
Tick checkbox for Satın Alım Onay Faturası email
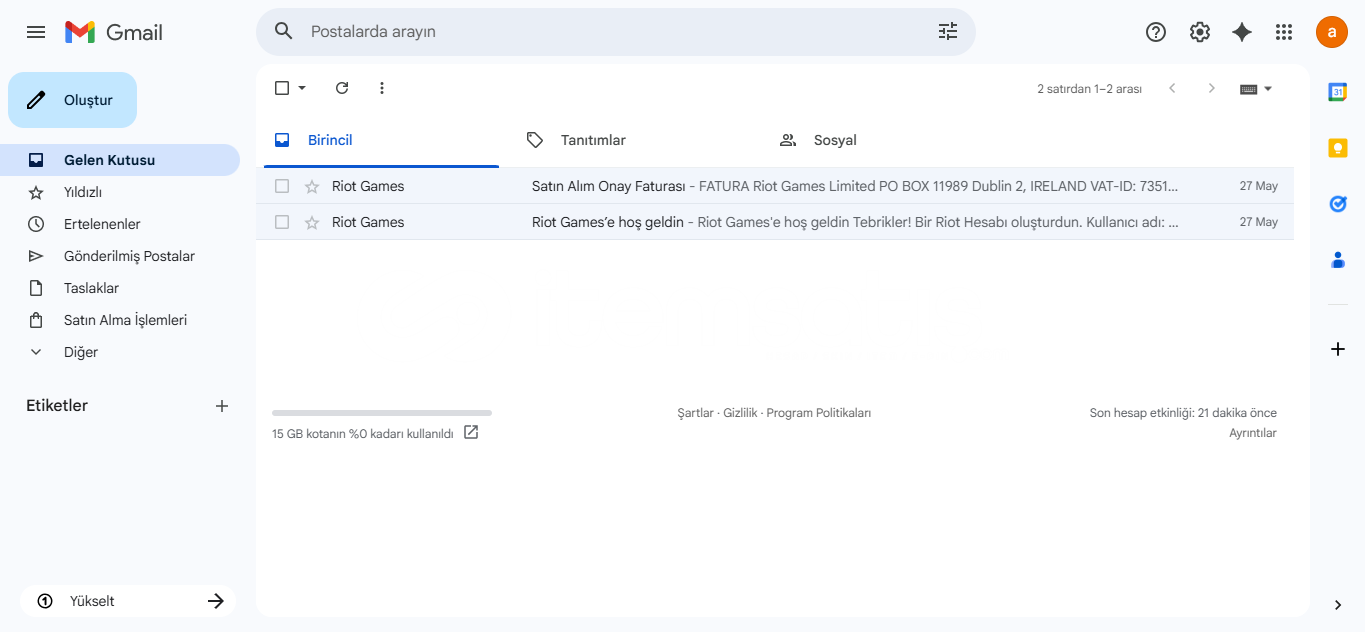click(282, 186)
